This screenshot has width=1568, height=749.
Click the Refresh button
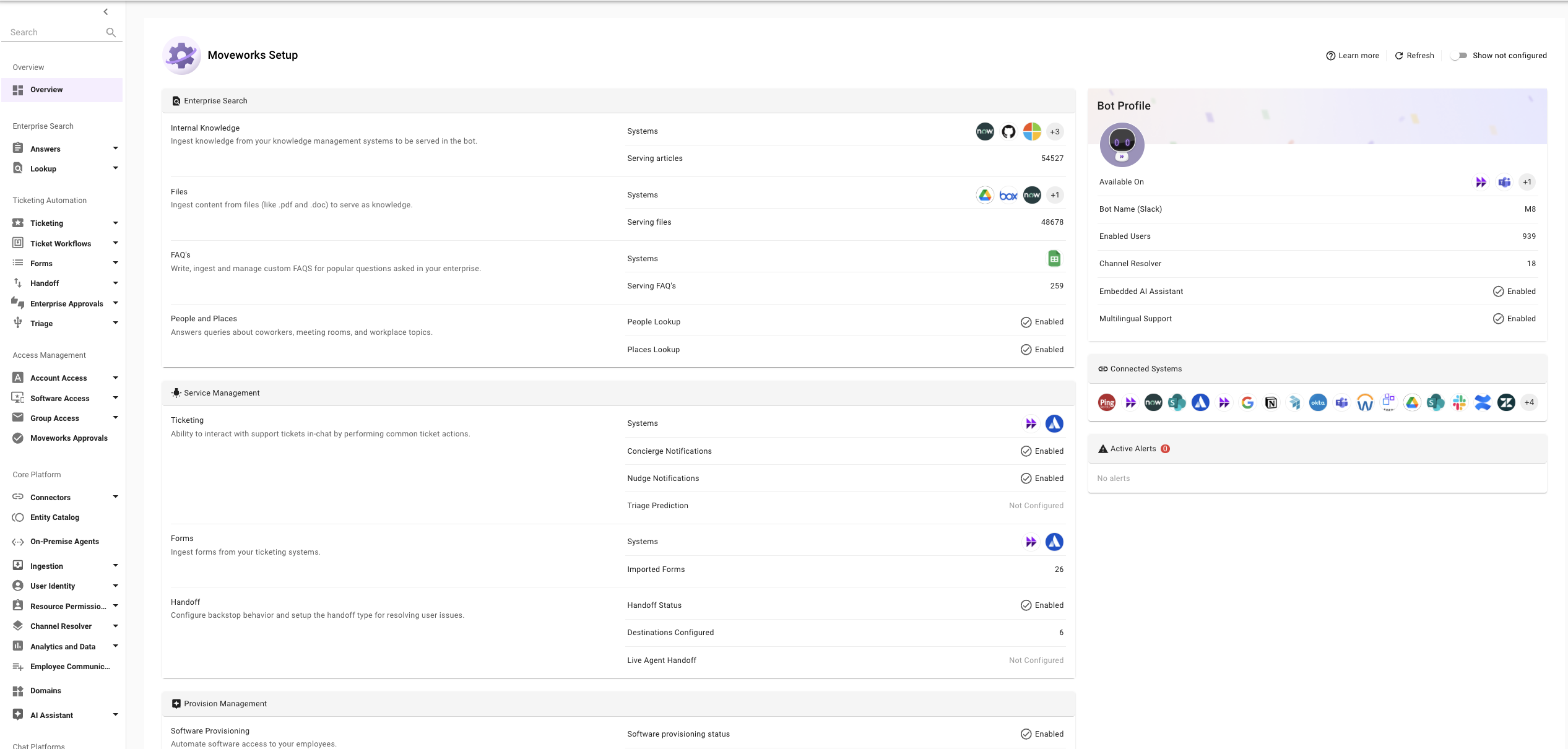point(1414,56)
